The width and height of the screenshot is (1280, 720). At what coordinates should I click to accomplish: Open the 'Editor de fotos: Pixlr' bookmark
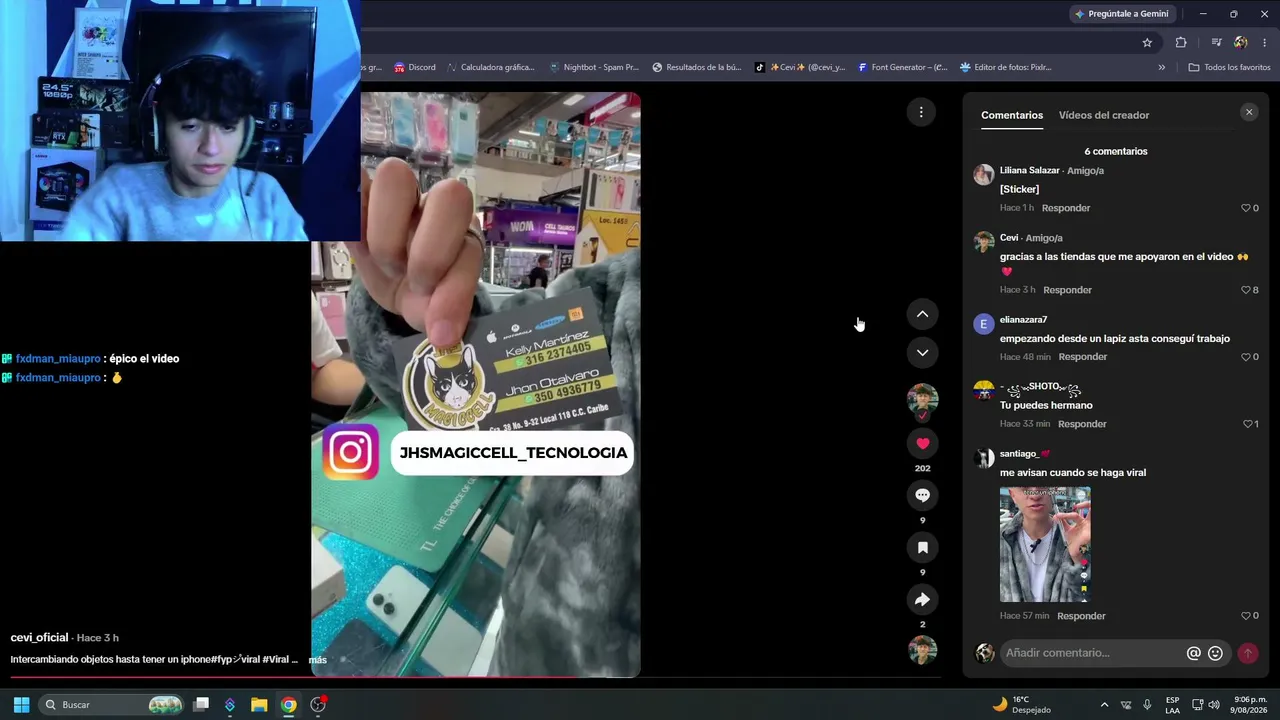pyautogui.click(x=1005, y=68)
